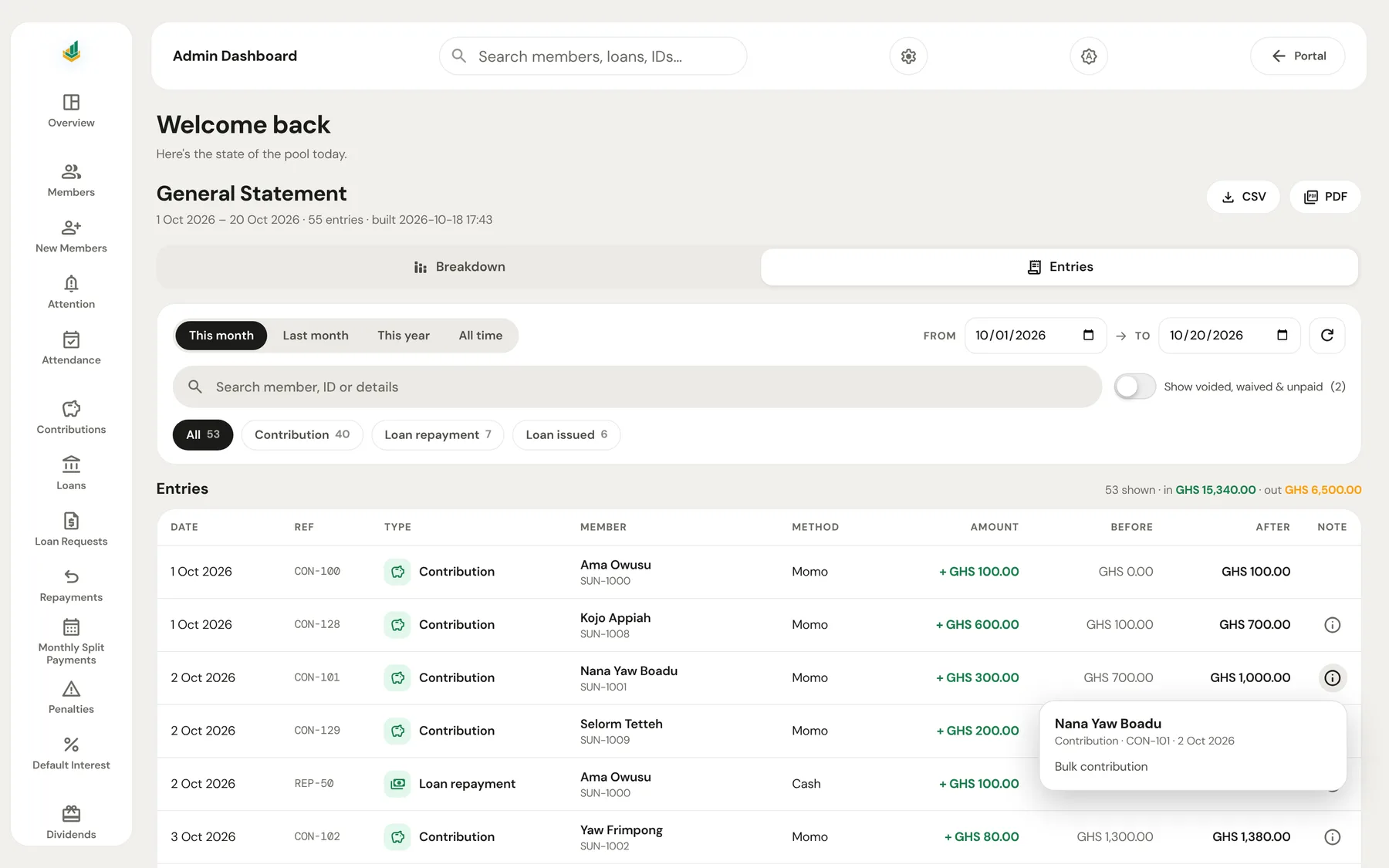The image size is (1389, 868).
Task: Refresh the statement date range
Action: pyautogui.click(x=1327, y=336)
